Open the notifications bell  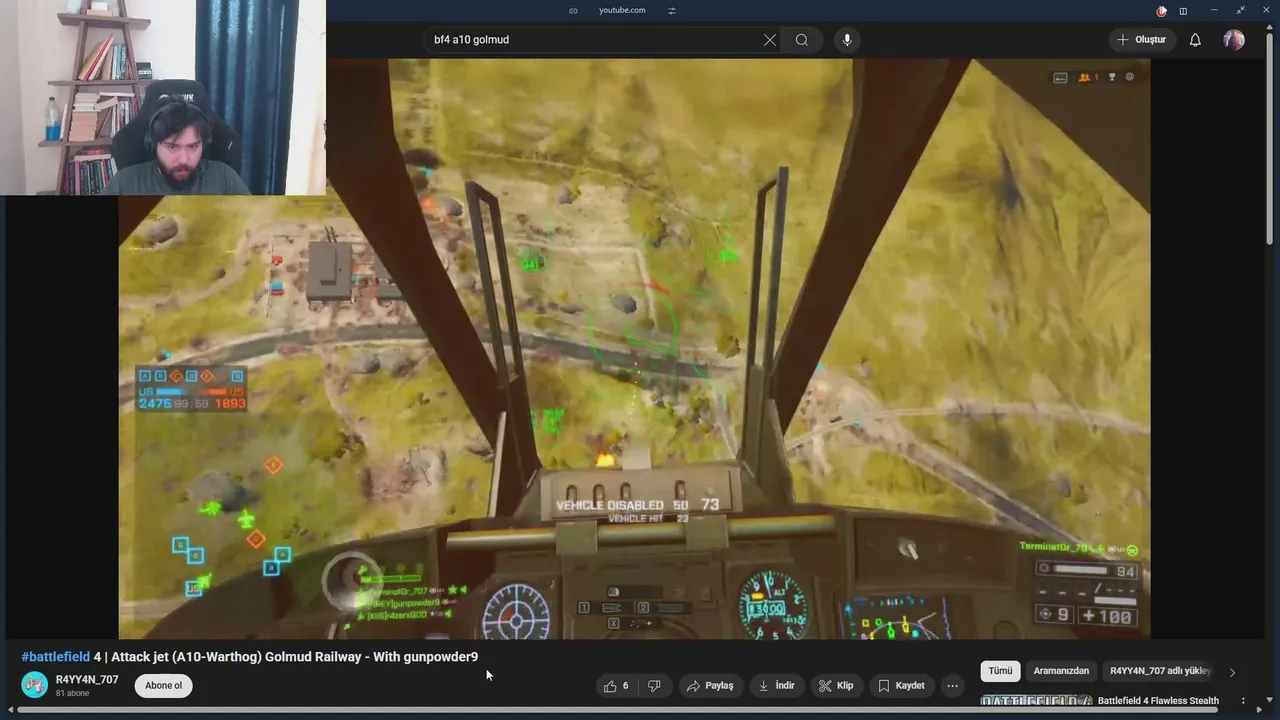tap(1195, 40)
